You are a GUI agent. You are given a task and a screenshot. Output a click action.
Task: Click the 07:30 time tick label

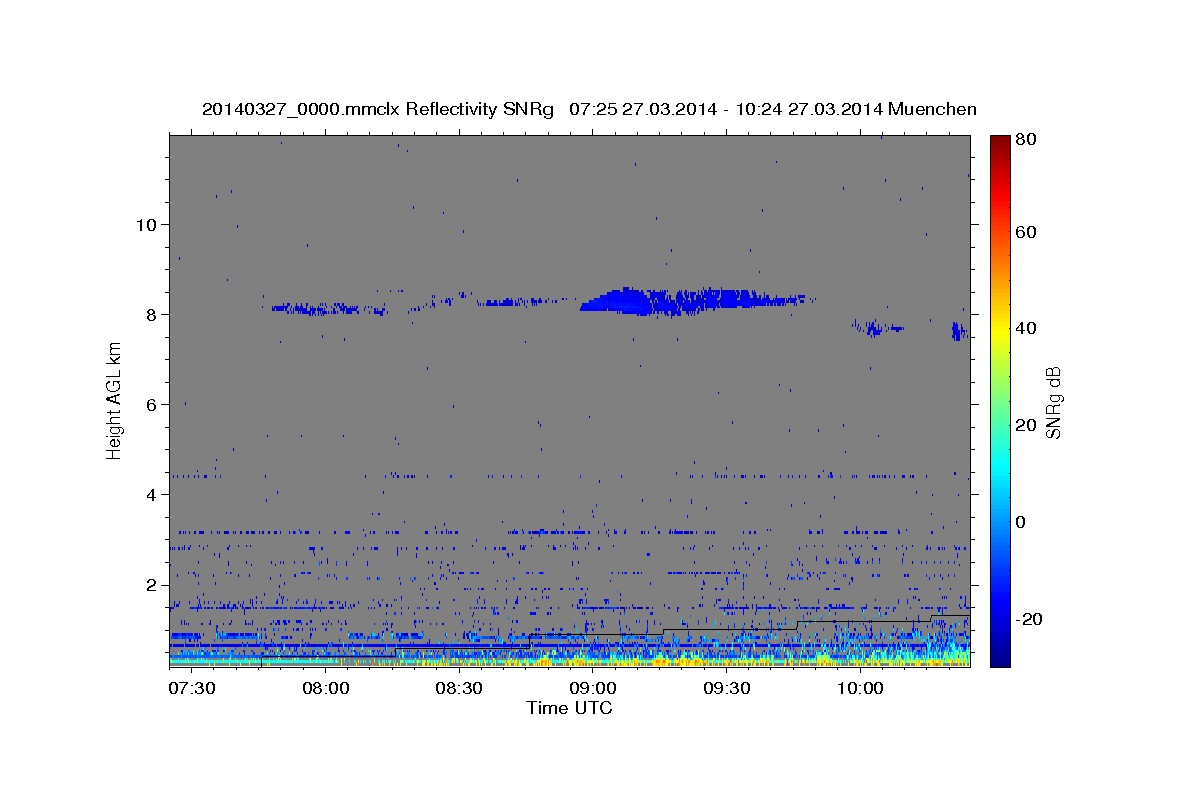(191, 688)
